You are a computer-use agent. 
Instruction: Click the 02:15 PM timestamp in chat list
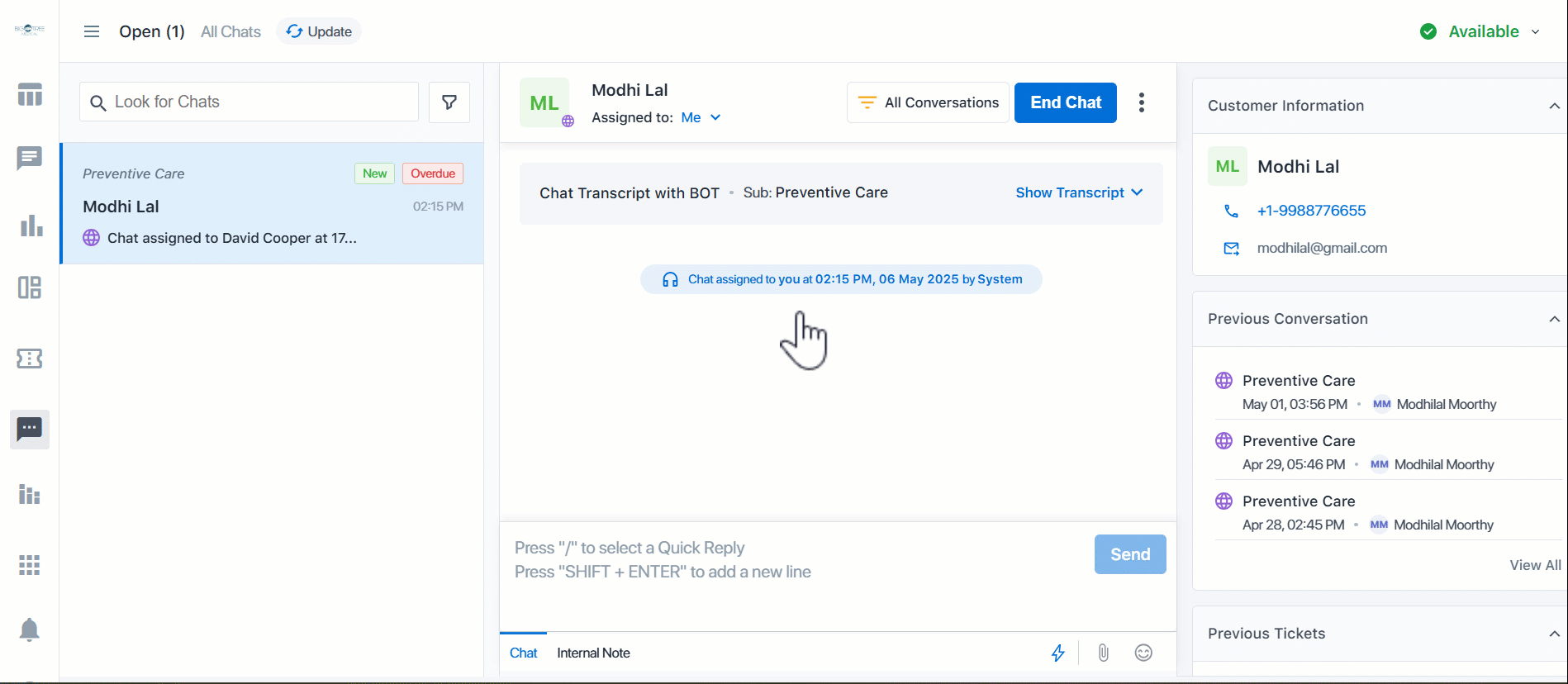pyautogui.click(x=438, y=207)
